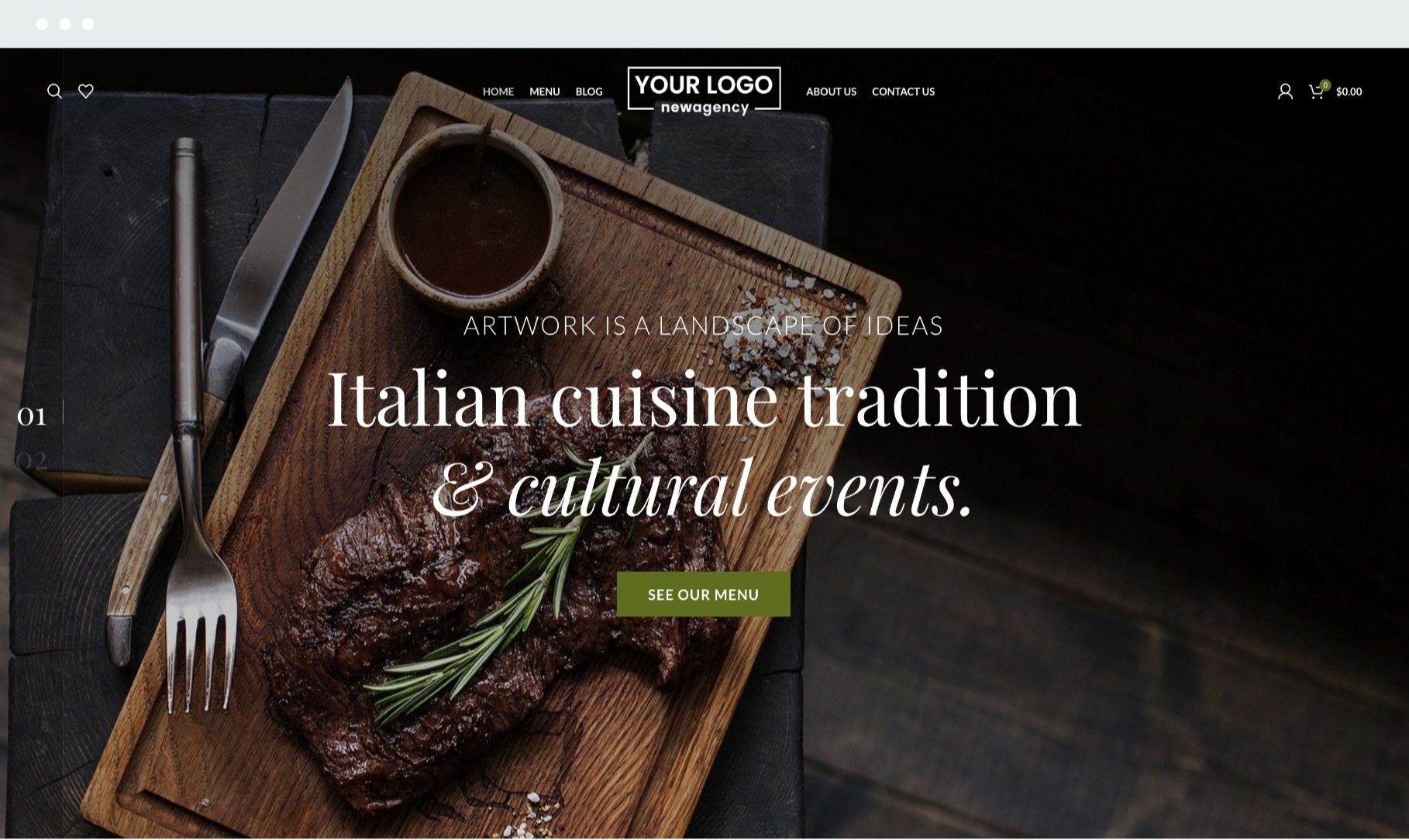Click the ARTWORK IS A LANDSCAPE subtitle

coord(704,325)
